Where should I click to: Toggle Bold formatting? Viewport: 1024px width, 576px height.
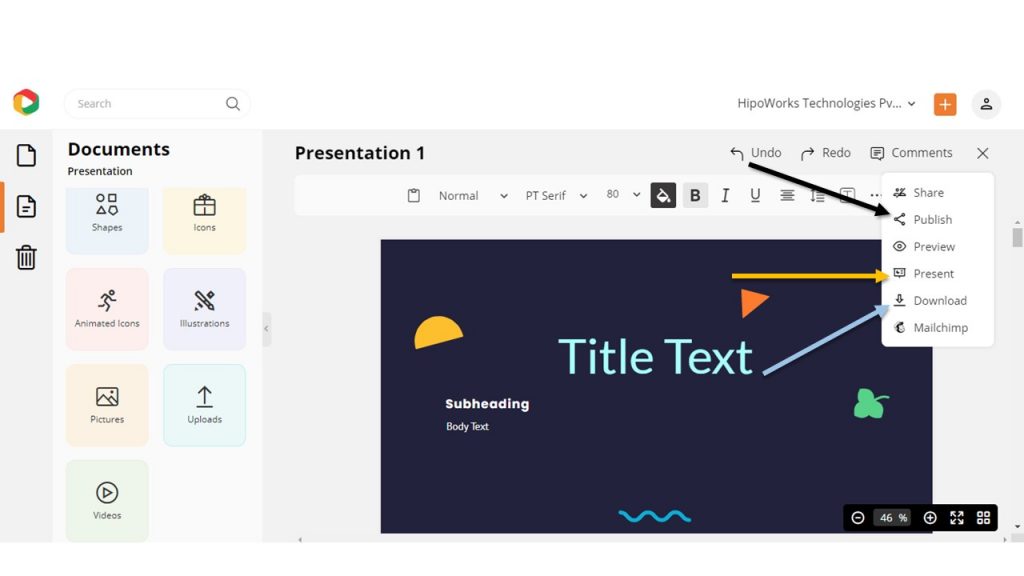coord(695,195)
